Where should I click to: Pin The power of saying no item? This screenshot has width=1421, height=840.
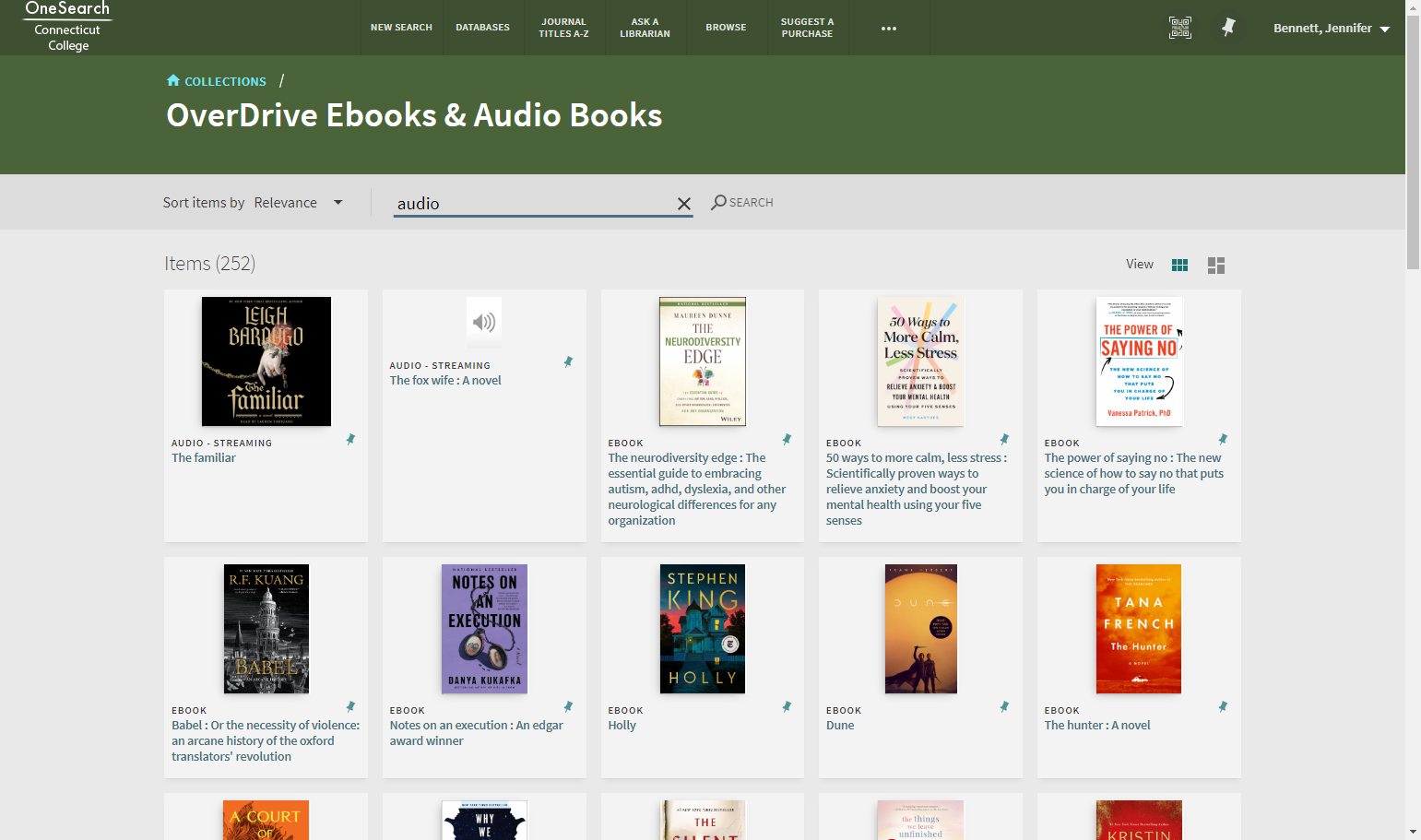pos(1223,440)
